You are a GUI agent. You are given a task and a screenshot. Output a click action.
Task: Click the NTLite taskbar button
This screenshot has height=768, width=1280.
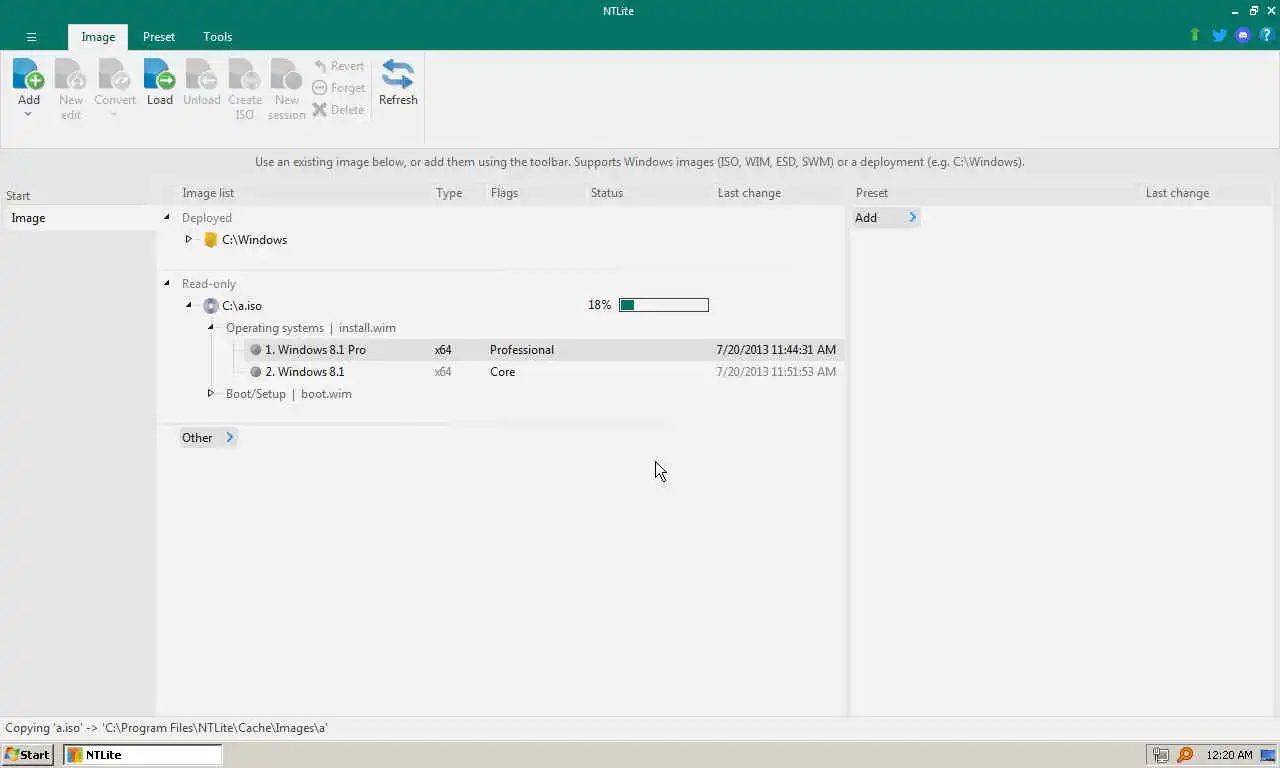tap(142, 755)
